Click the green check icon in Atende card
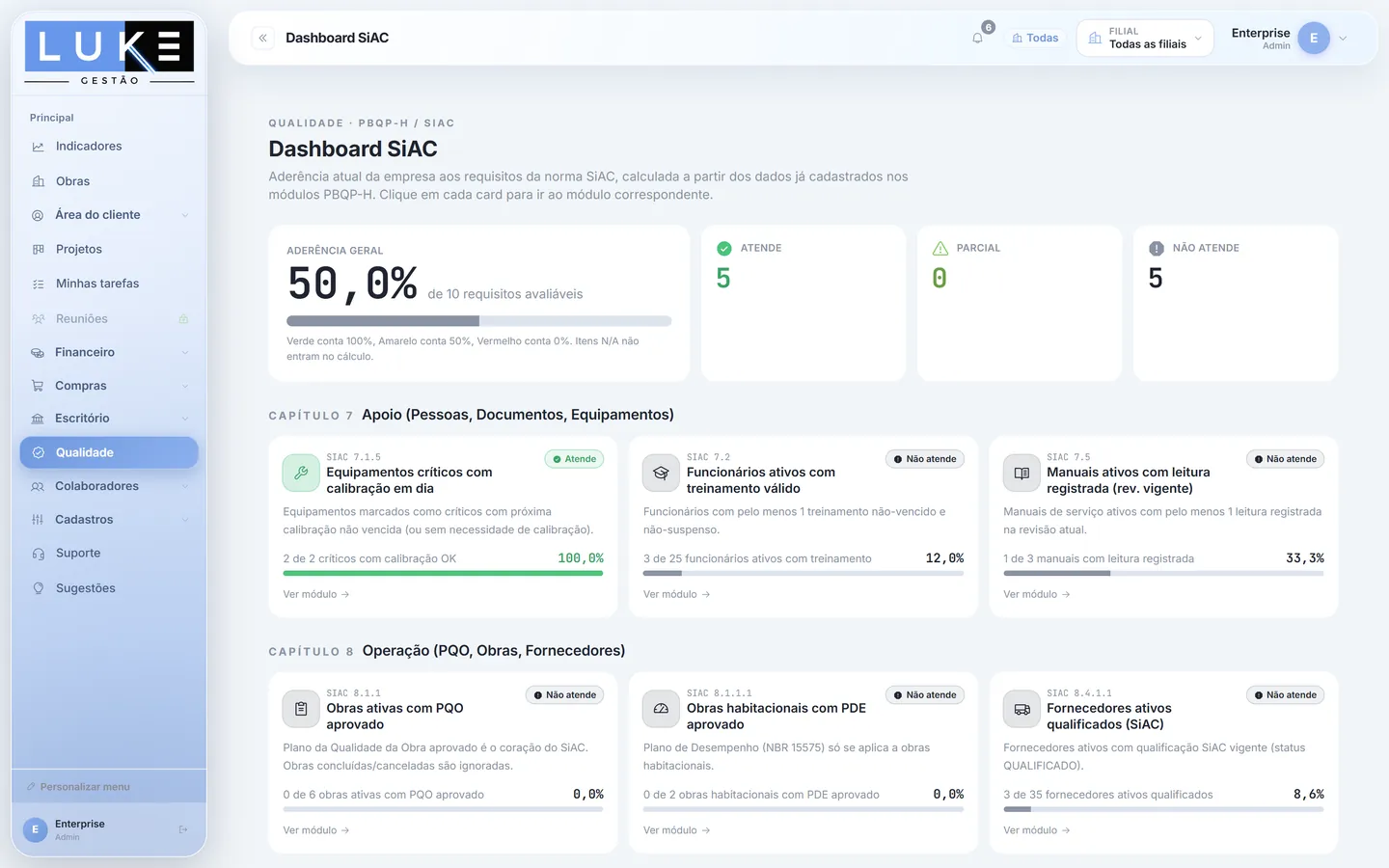The width and height of the screenshot is (1389, 868). [x=724, y=248]
